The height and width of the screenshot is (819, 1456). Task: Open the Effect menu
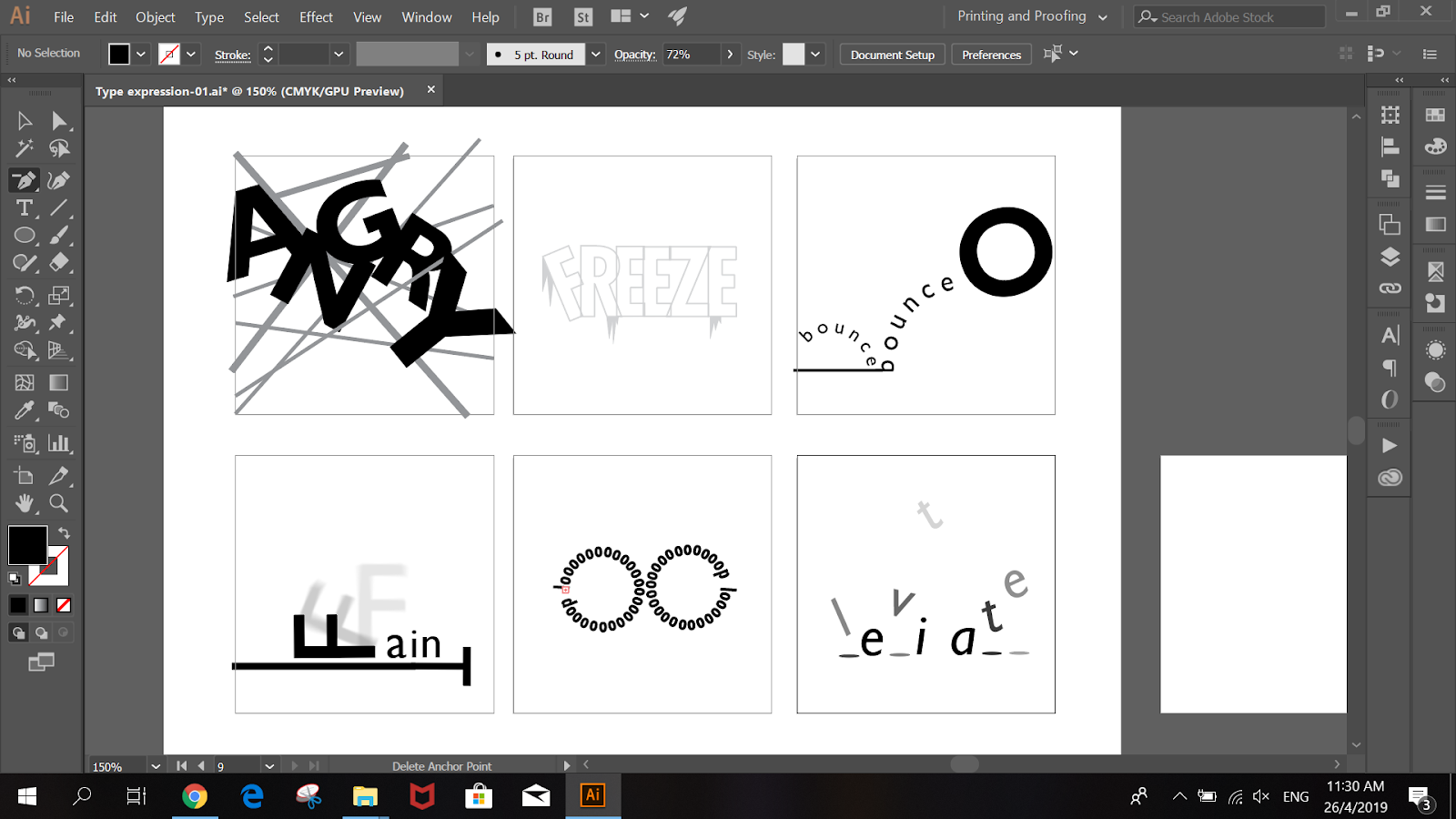[315, 16]
